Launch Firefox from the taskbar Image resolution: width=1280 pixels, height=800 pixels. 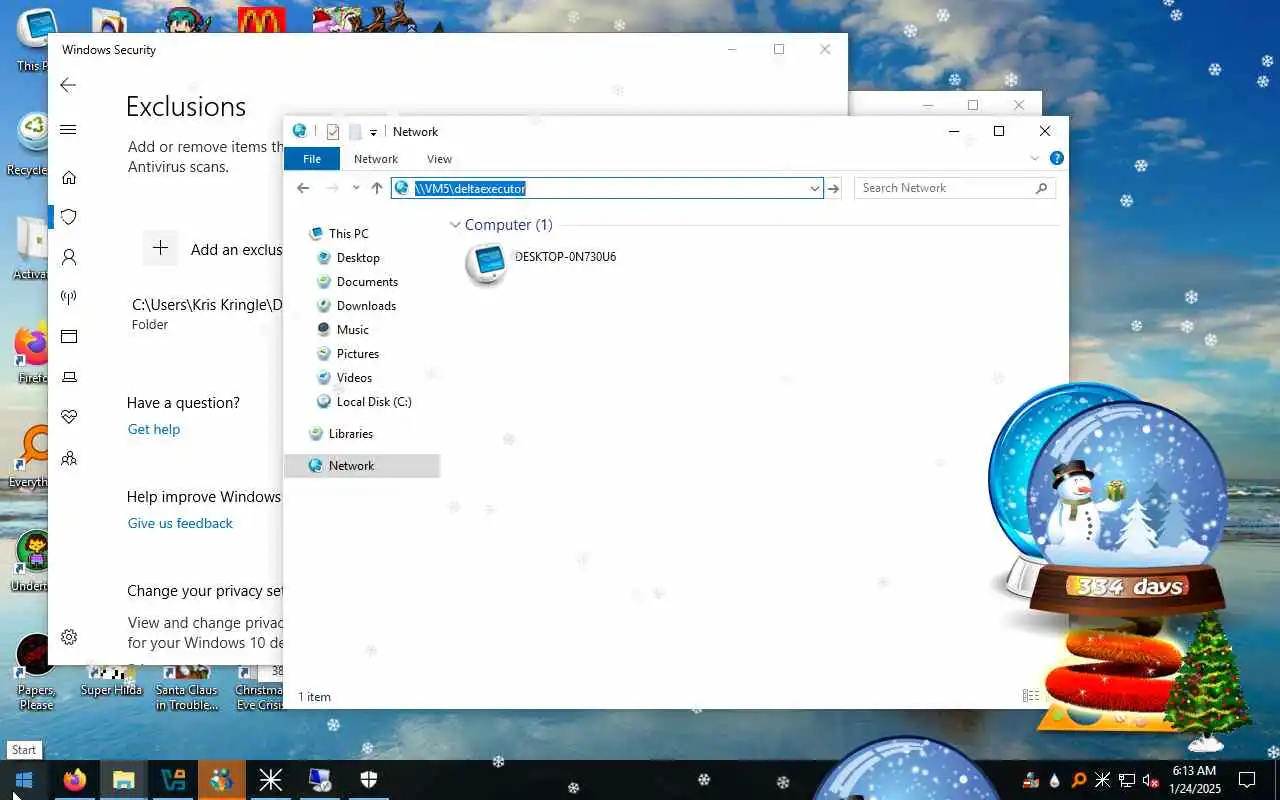click(75, 780)
